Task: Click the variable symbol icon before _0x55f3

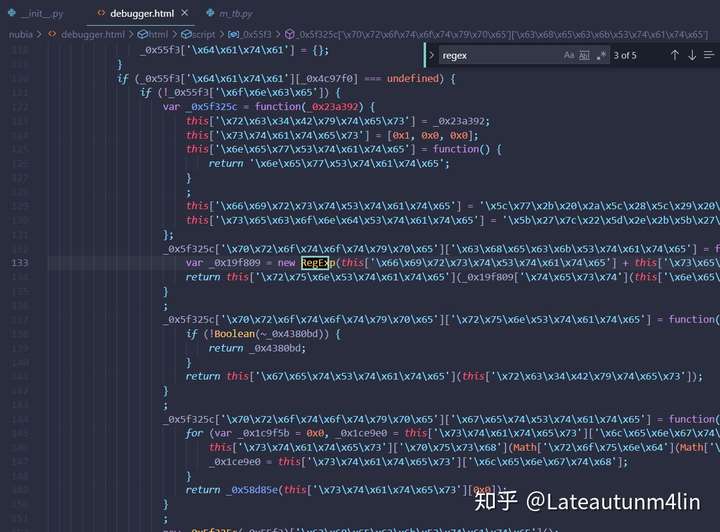Action: [234, 34]
